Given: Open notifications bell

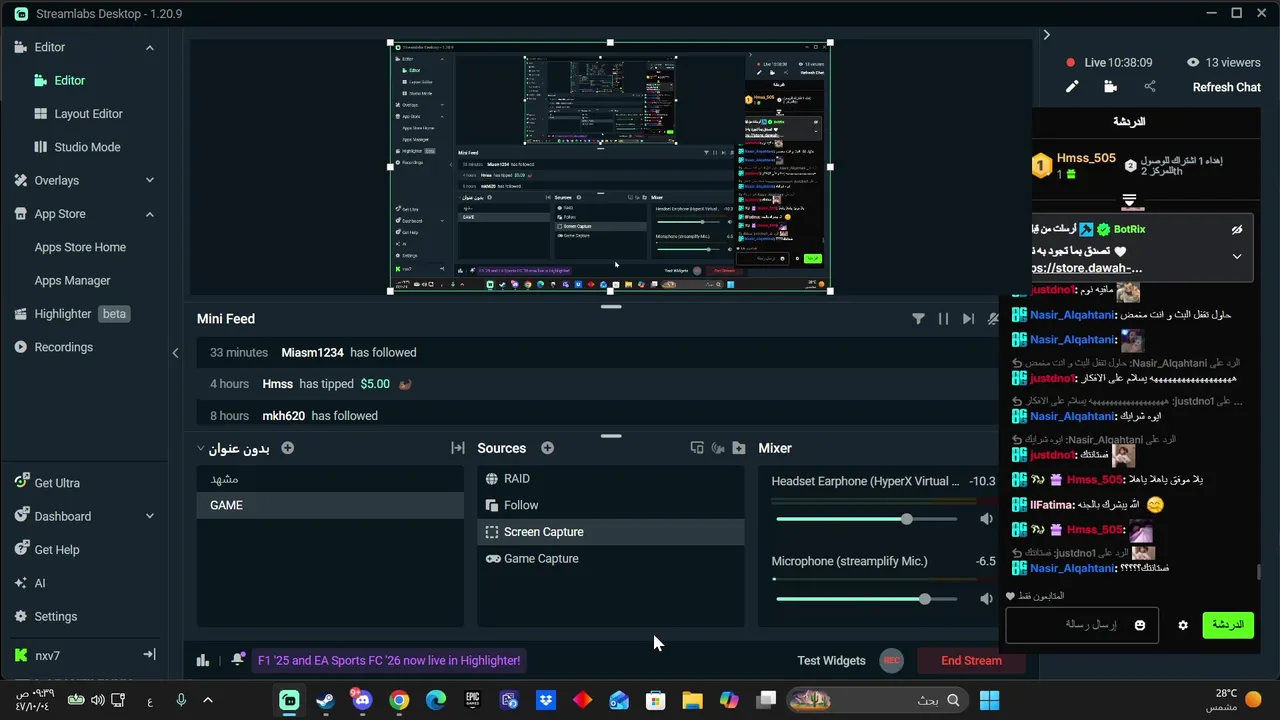Looking at the screenshot, I should point(238,660).
